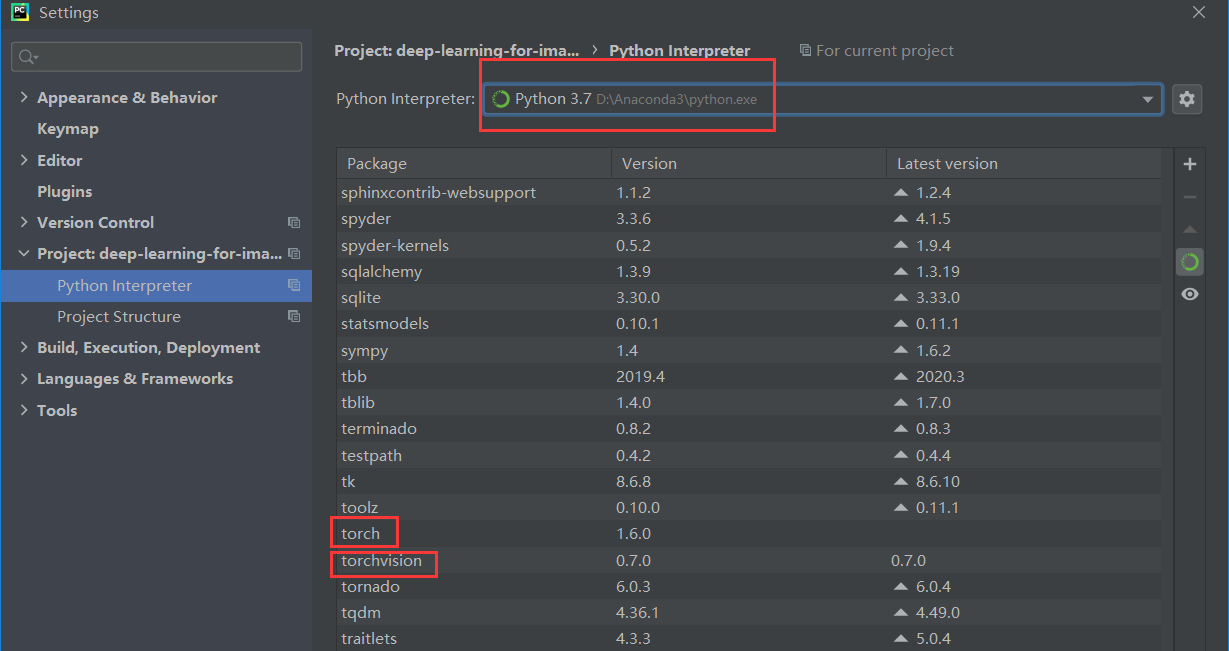Collapse the Project deep-learning section
The width and height of the screenshot is (1229, 651).
[24, 254]
